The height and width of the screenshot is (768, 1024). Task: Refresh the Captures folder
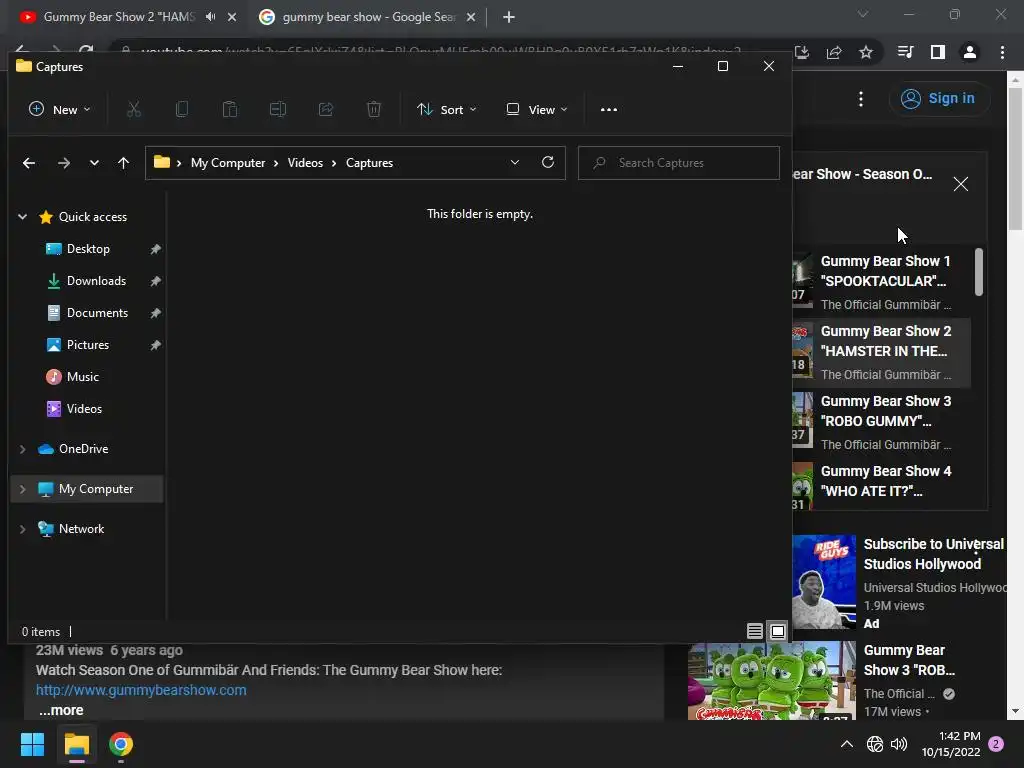click(548, 163)
